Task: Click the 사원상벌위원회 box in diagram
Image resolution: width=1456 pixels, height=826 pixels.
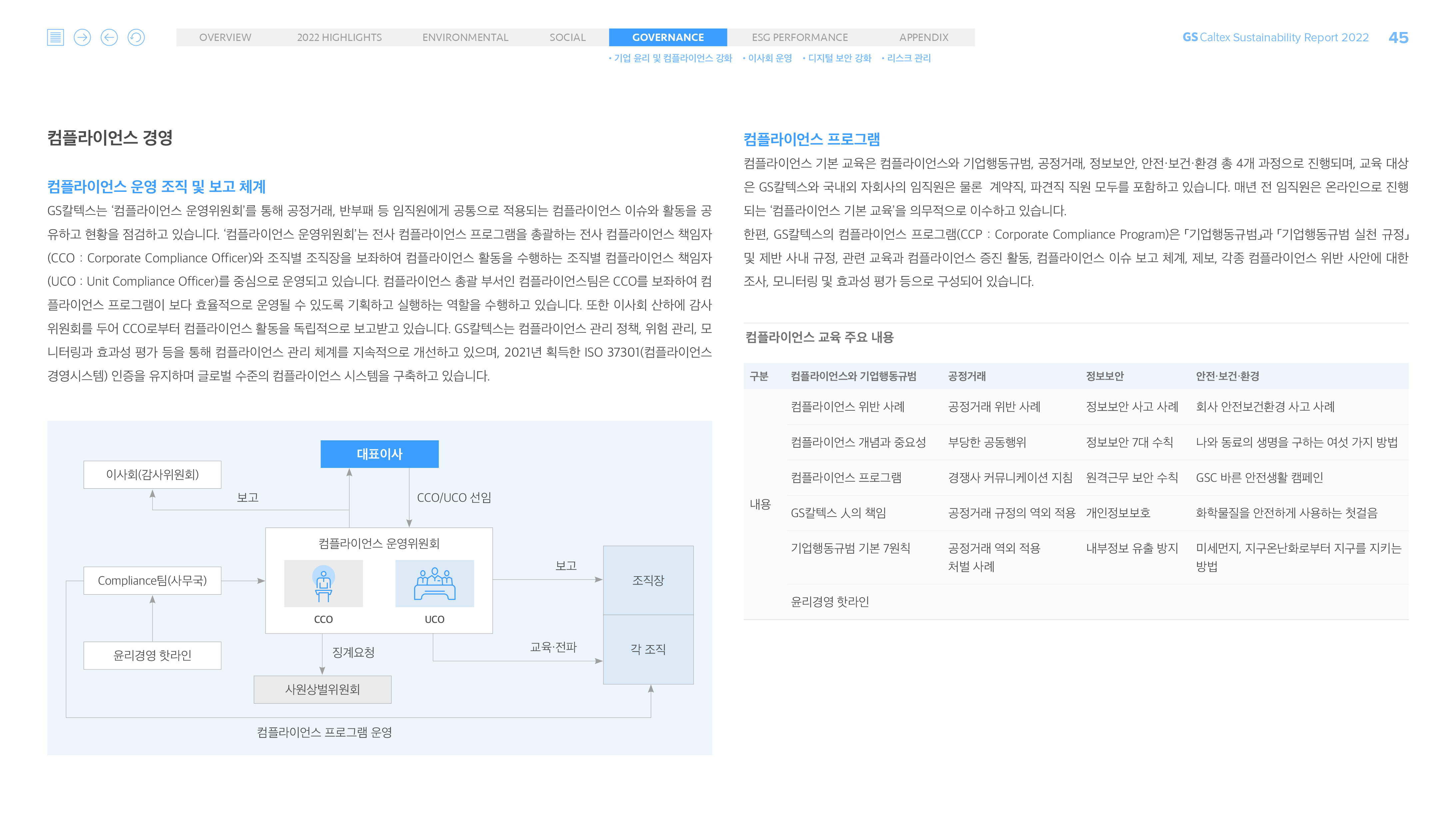Action: coord(322,689)
